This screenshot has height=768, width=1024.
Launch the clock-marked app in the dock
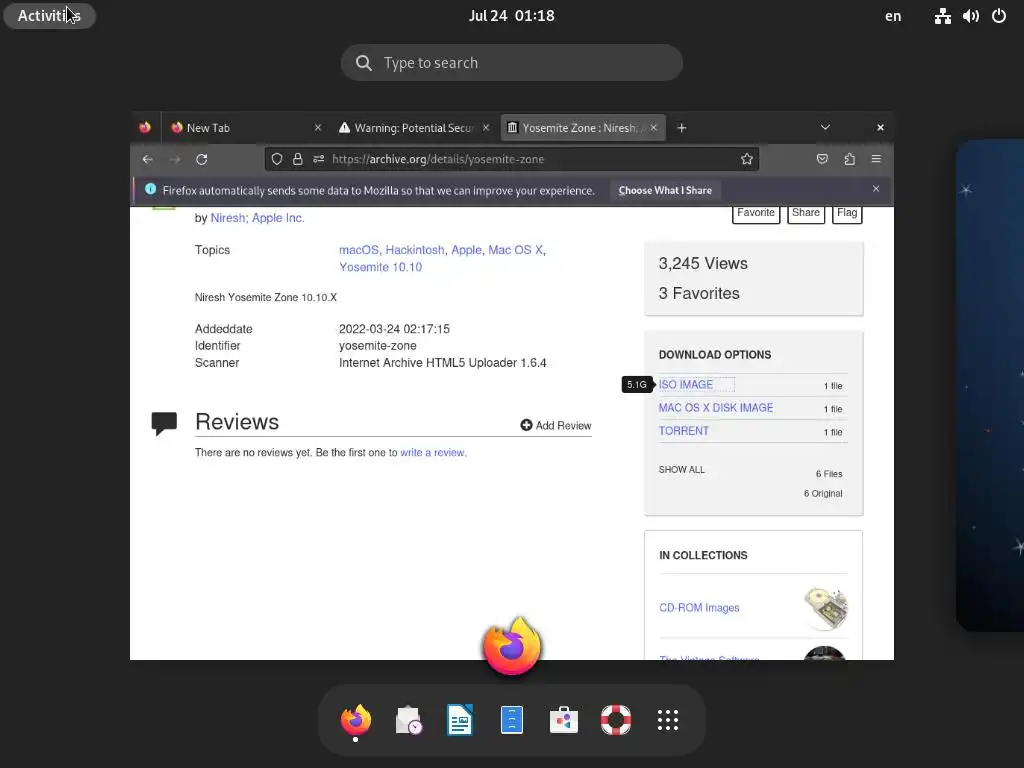[x=408, y=720]
